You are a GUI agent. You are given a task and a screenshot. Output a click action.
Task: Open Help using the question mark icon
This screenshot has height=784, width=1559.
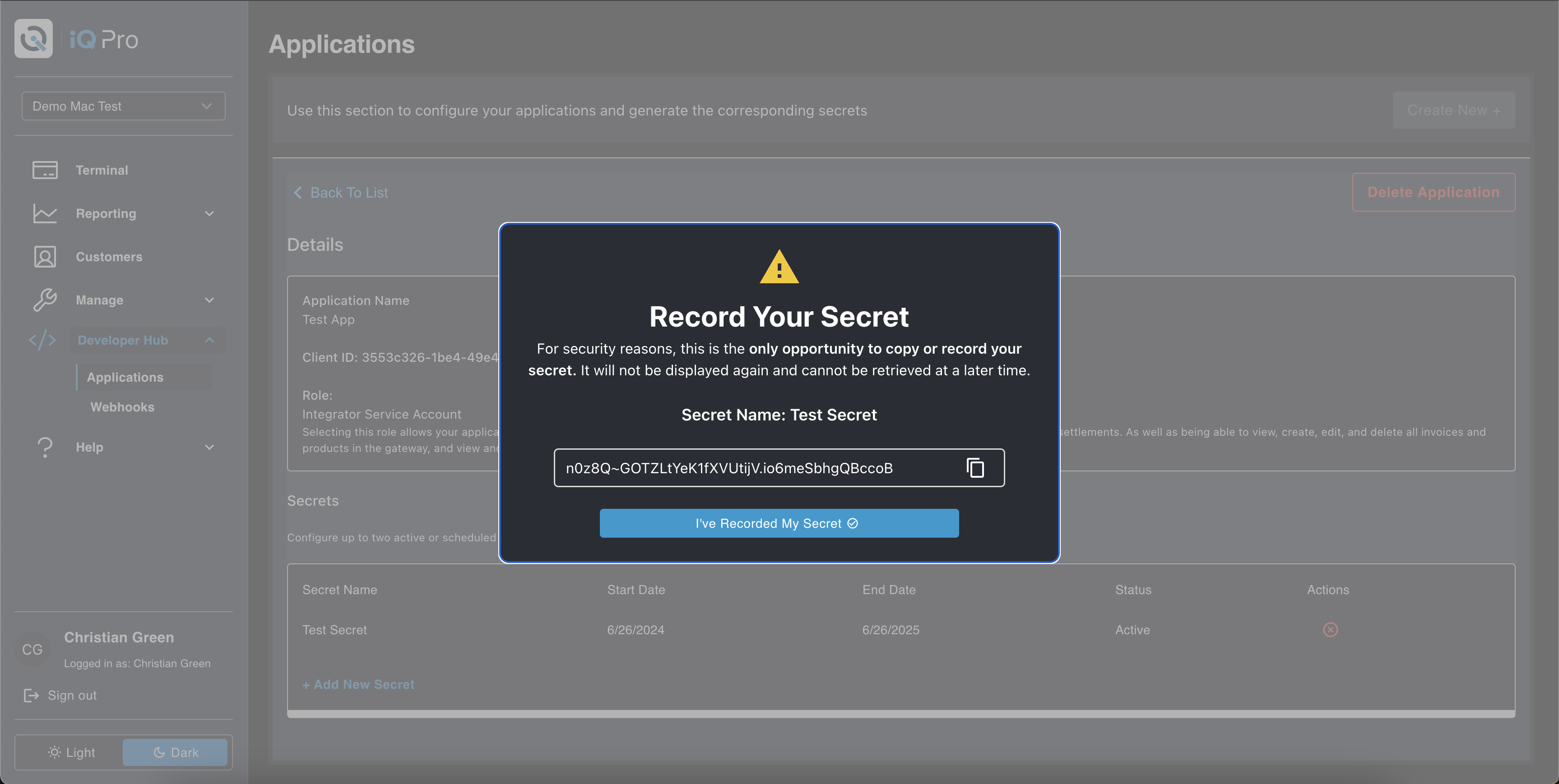pyautogui.click(x=46, y=447)
